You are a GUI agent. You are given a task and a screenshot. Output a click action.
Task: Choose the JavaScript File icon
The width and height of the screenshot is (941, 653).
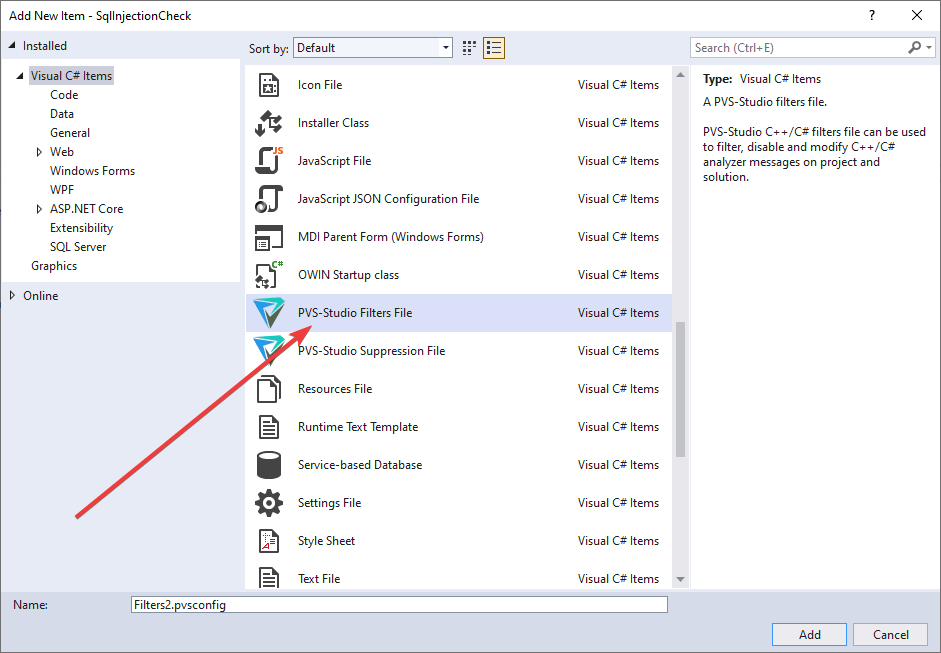(x=269, y=160)
